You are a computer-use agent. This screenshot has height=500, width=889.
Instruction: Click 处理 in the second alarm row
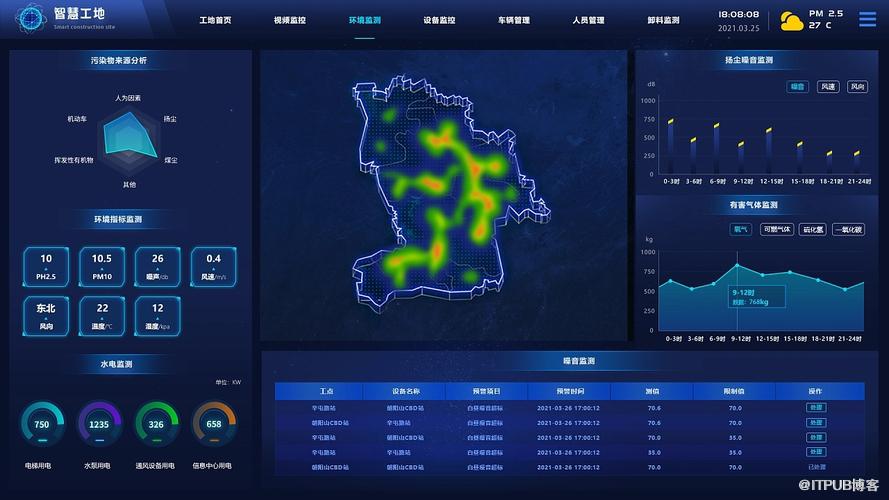pos(816,422)
